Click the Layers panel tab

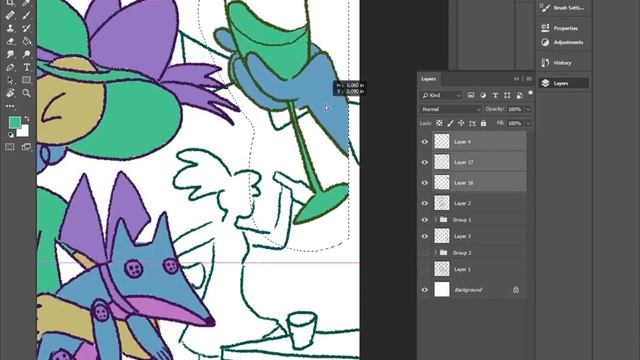point(429,79)
